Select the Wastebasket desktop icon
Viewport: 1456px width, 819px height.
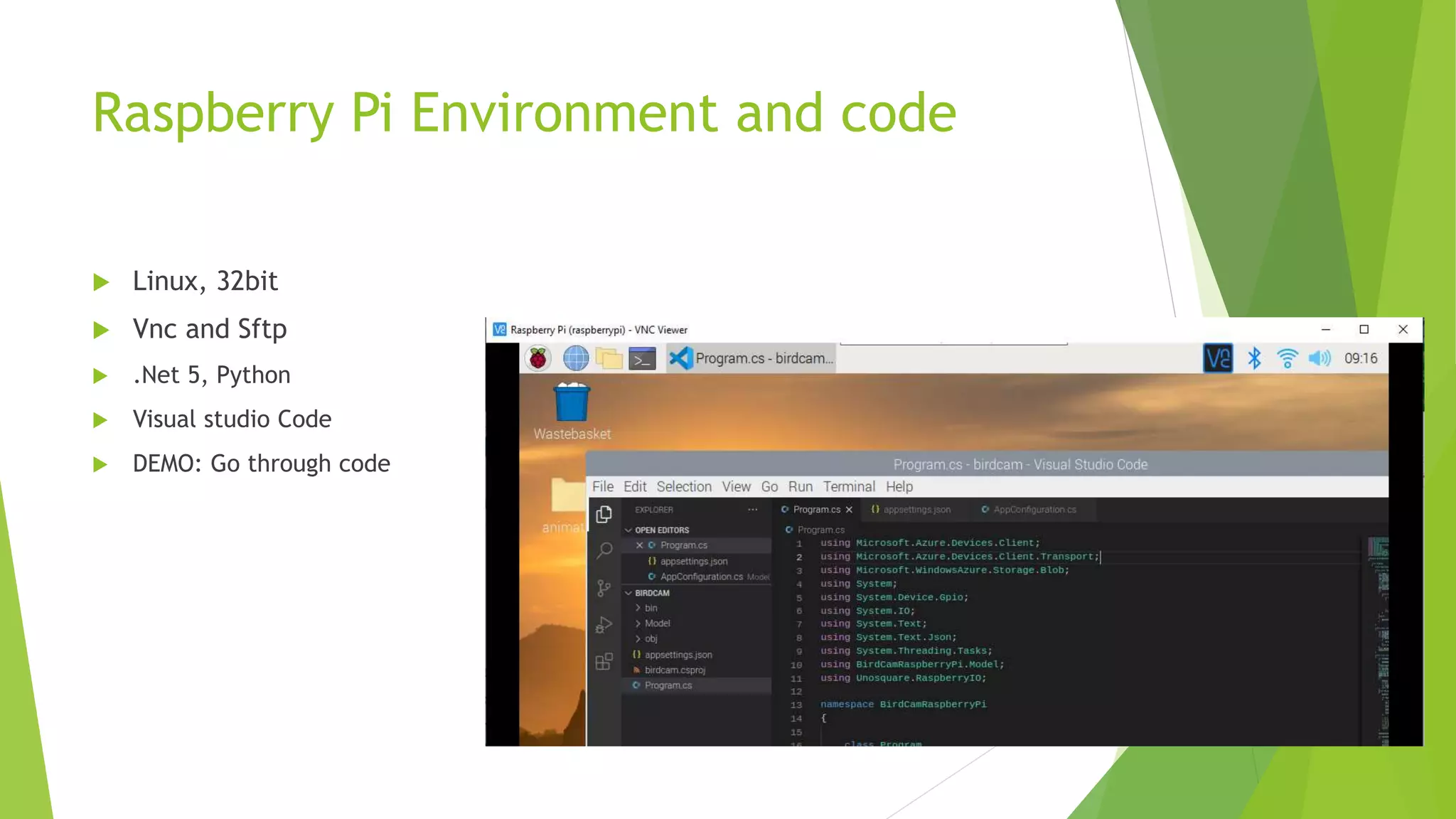[572, 412]
